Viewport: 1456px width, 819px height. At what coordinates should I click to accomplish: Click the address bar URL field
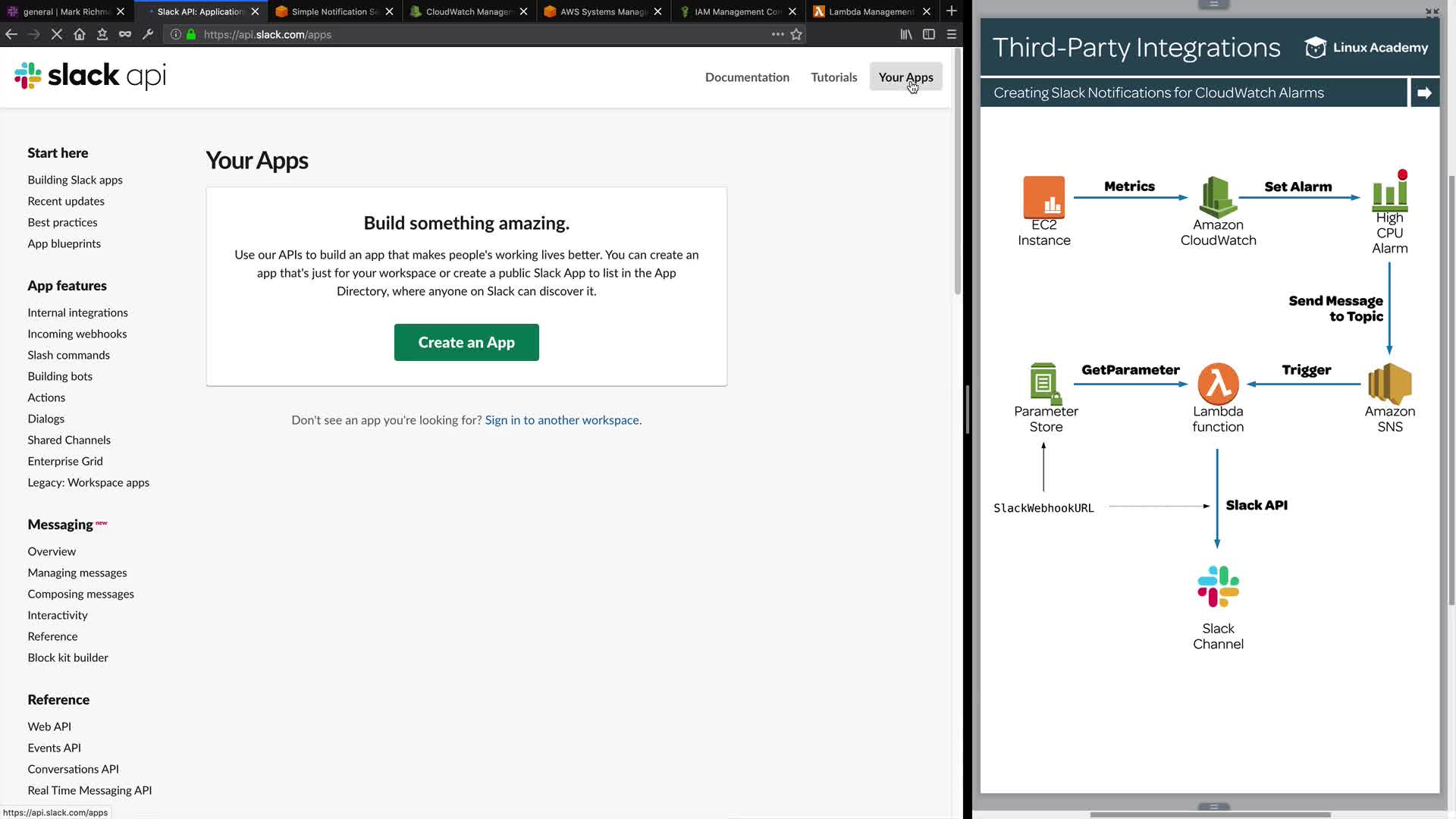click(x=455, y=34)
